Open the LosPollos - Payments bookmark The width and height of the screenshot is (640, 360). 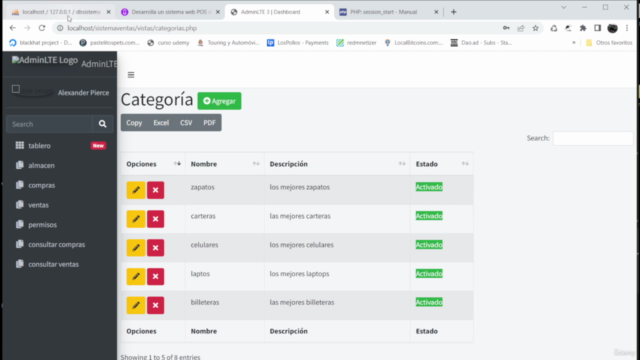[x=298, y=42]
